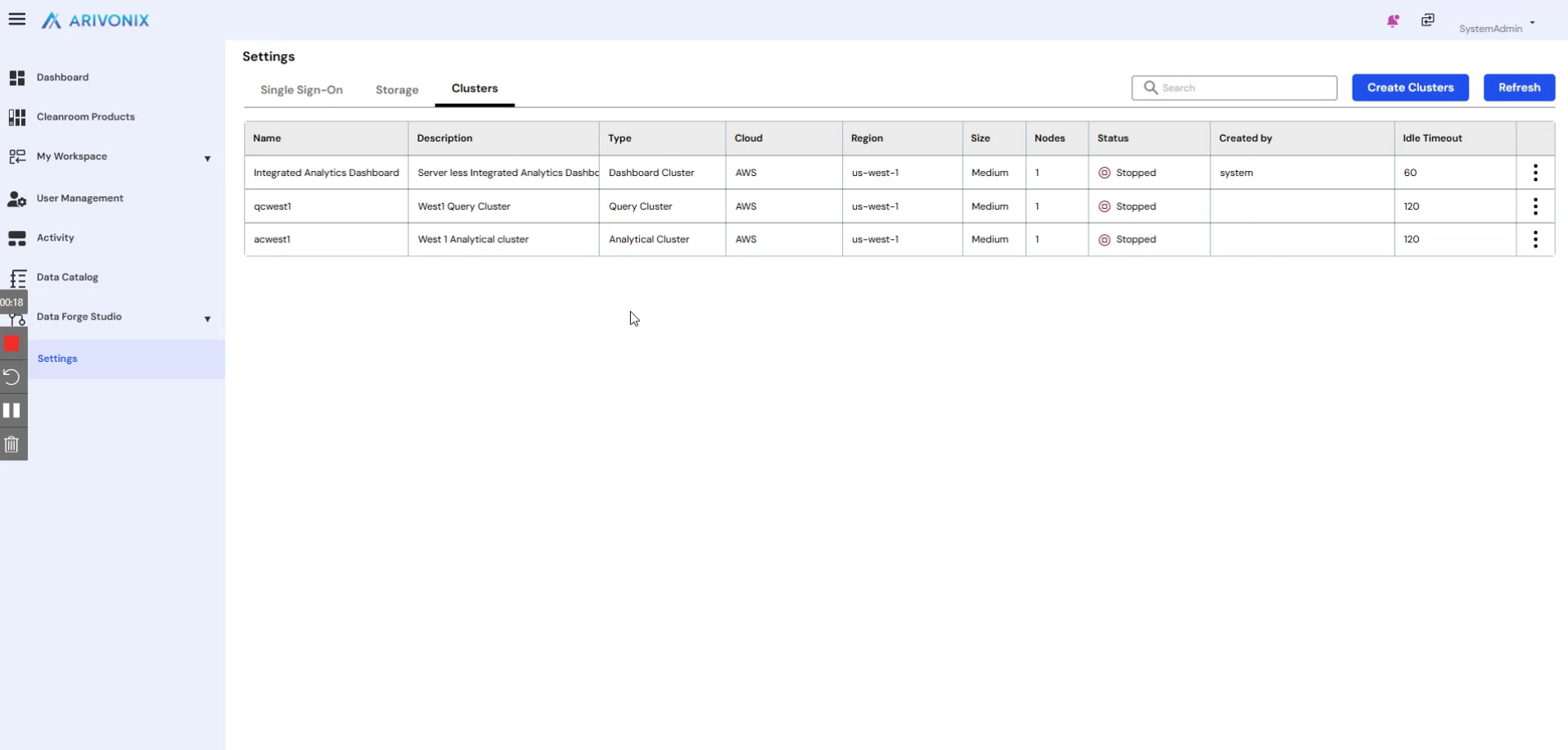
Task: Open the SystemAdmin user dropdown
Action: pos(1498,28)
